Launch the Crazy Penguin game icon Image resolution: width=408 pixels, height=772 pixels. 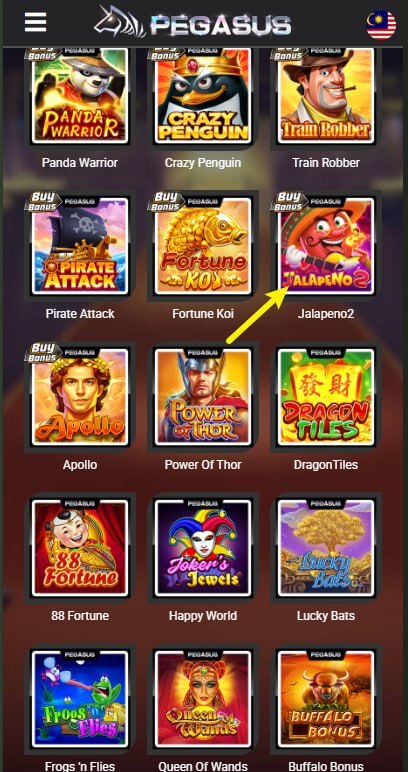tap(203, 94)
